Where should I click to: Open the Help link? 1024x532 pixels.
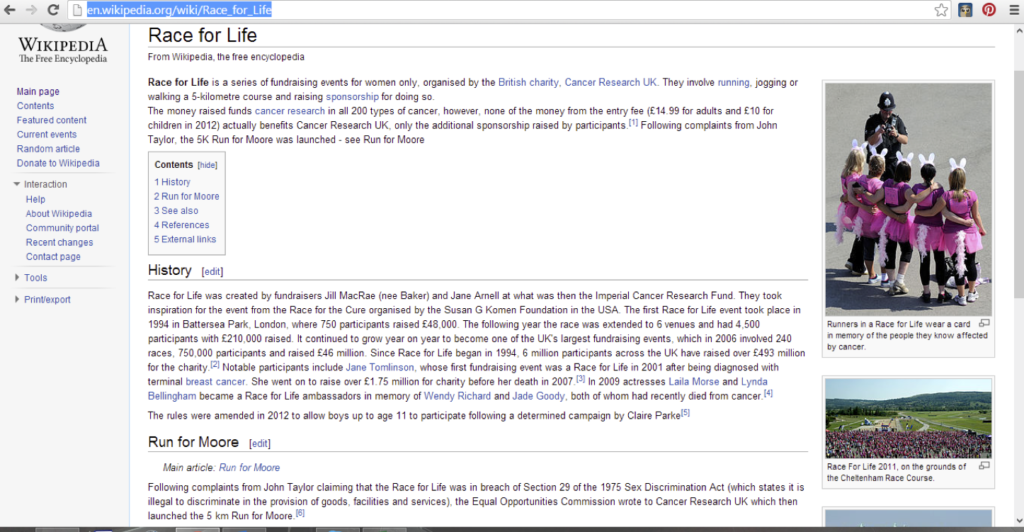[x=35, y=199]
